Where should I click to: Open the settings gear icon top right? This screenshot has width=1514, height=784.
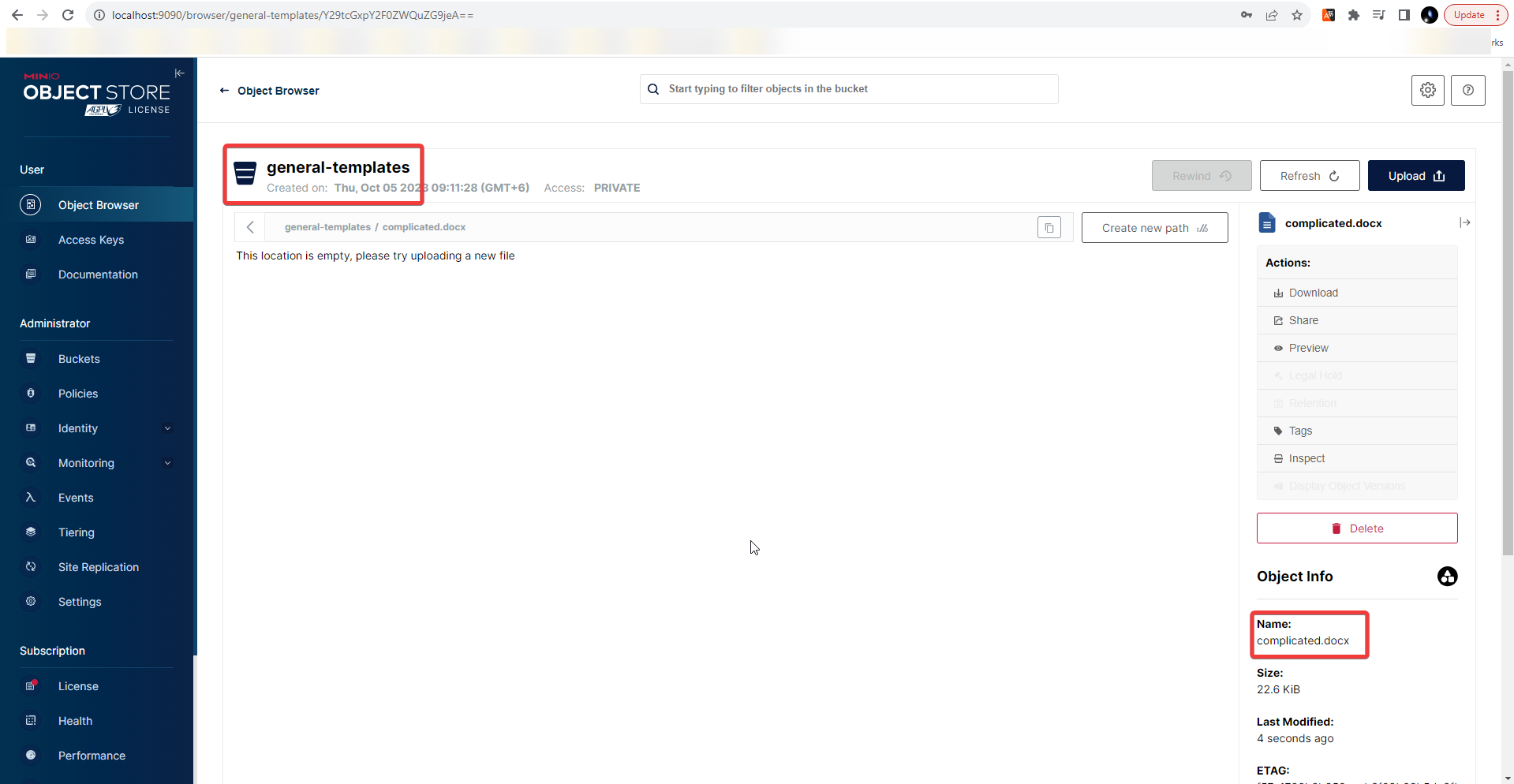tap(1427, 90)
